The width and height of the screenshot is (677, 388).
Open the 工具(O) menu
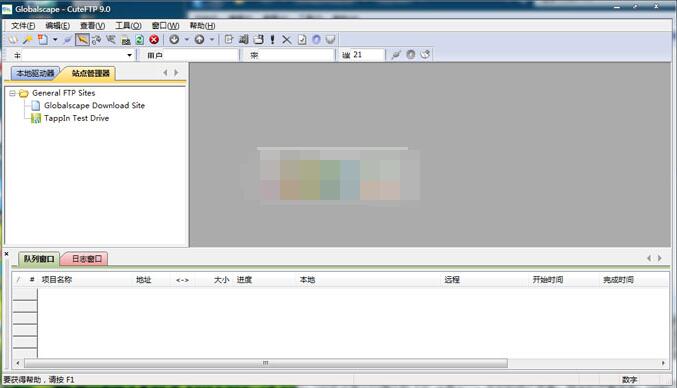(x=128, y=26)
